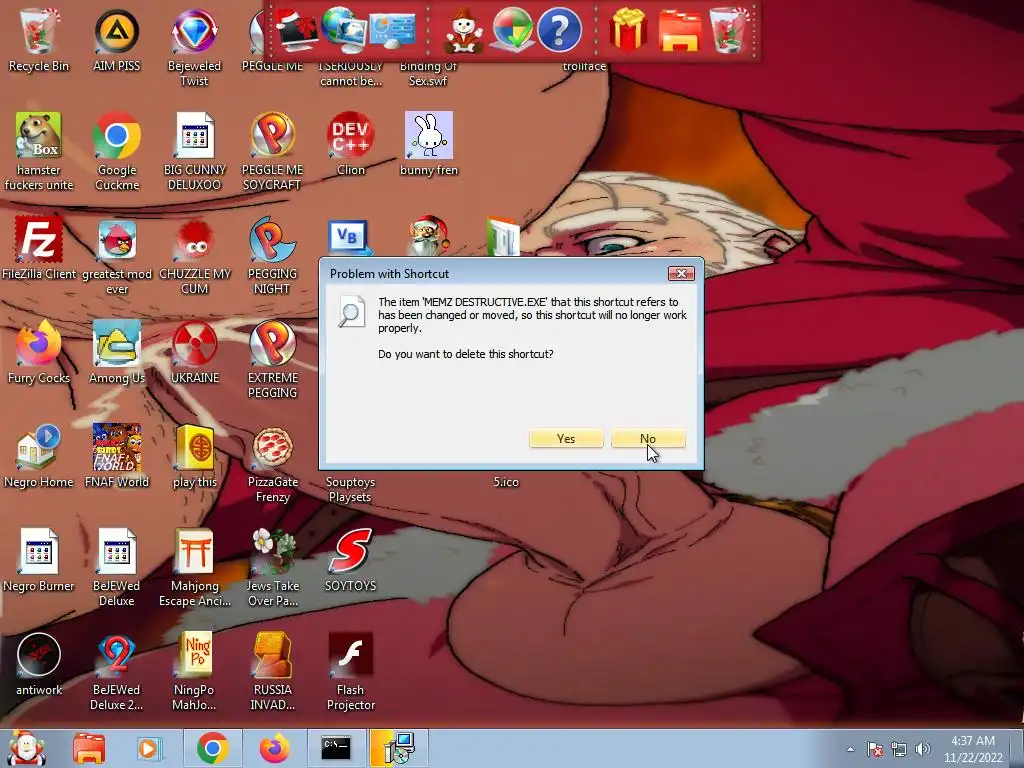The width and height of the screenshot is (1024, 768).
Task: Open the shield security icon in top dock
Action: [x=513, y=29]
